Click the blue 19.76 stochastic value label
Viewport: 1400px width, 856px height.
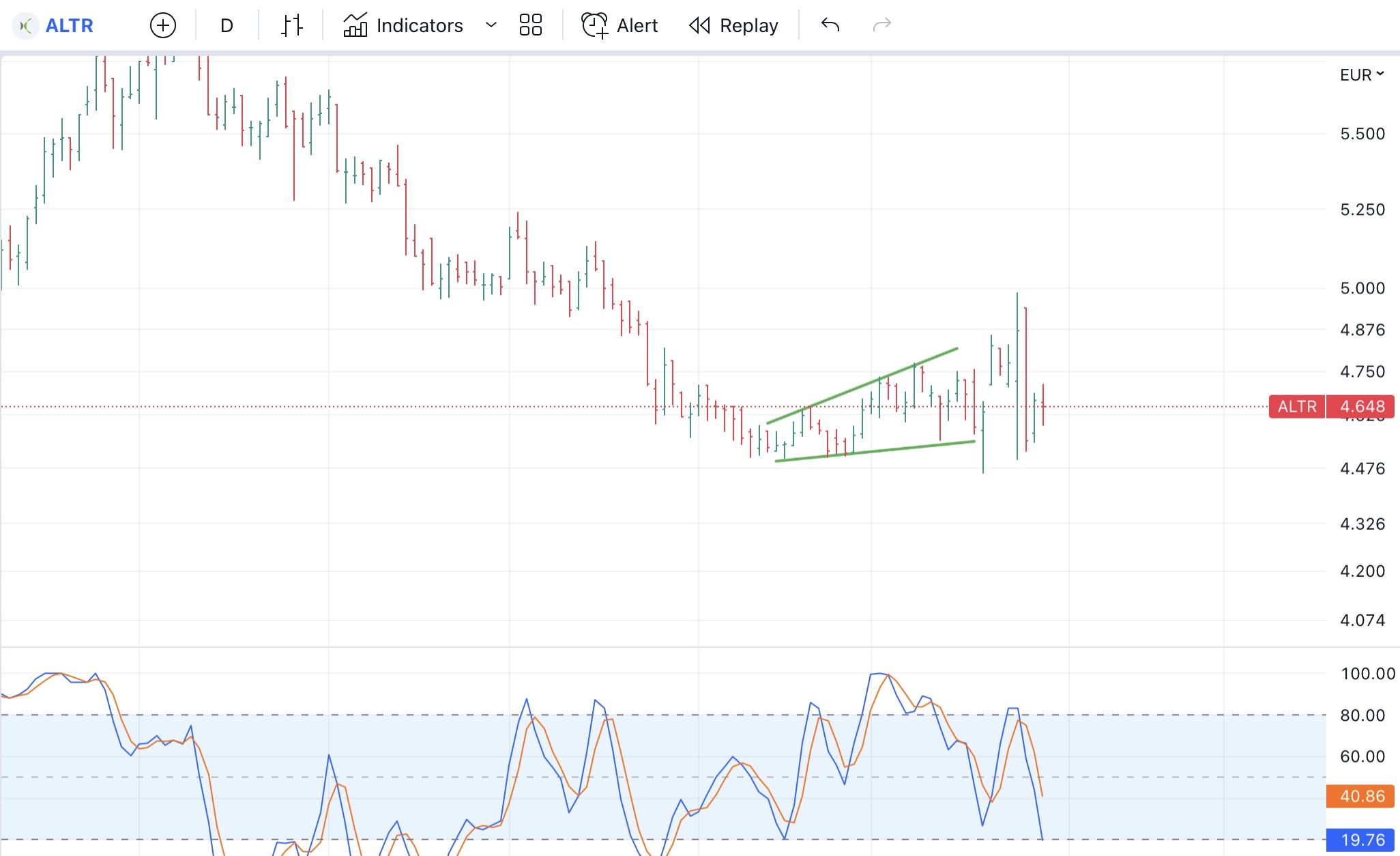1362,840
